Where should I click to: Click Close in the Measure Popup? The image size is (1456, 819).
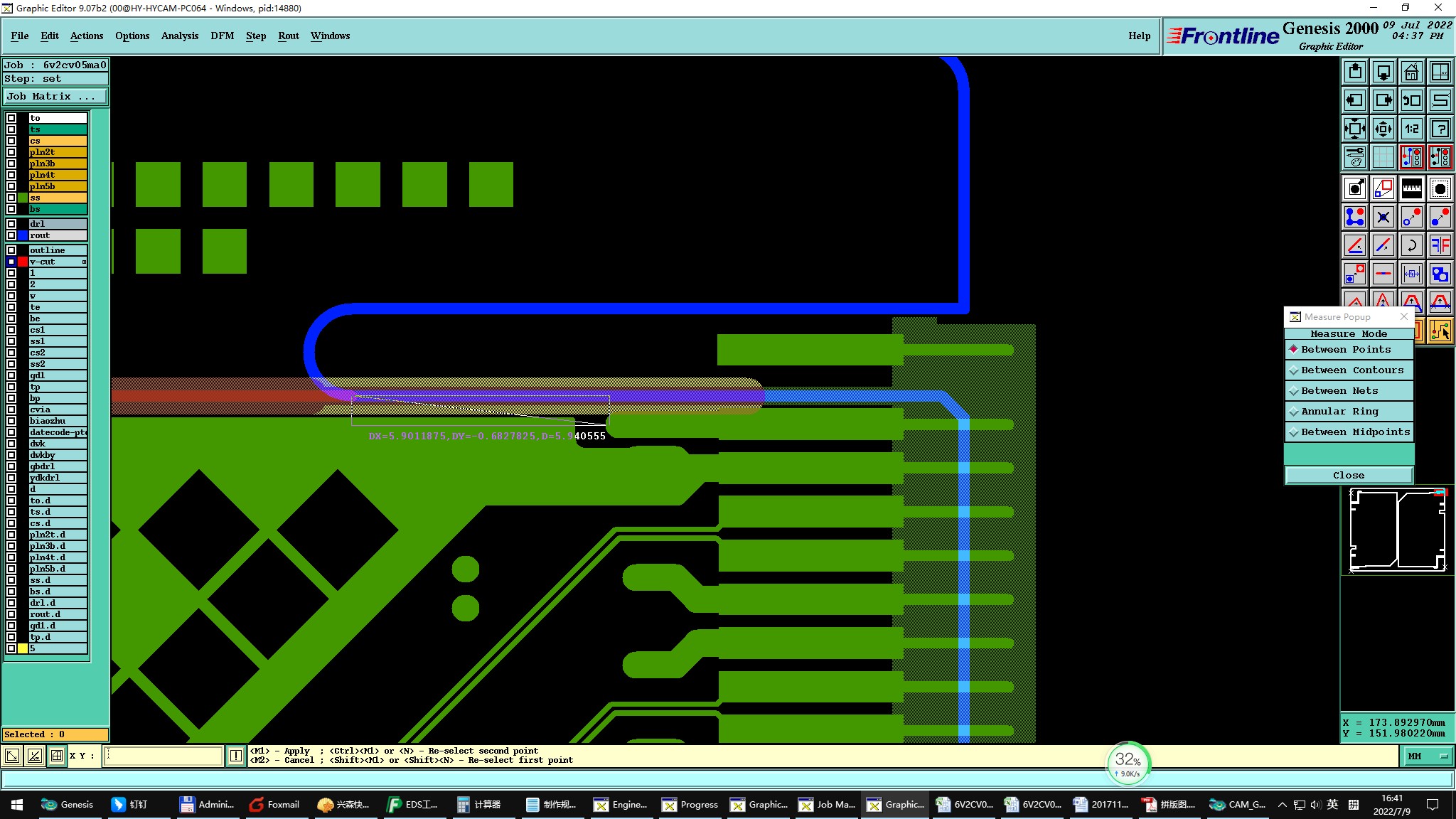[1348, 475]
